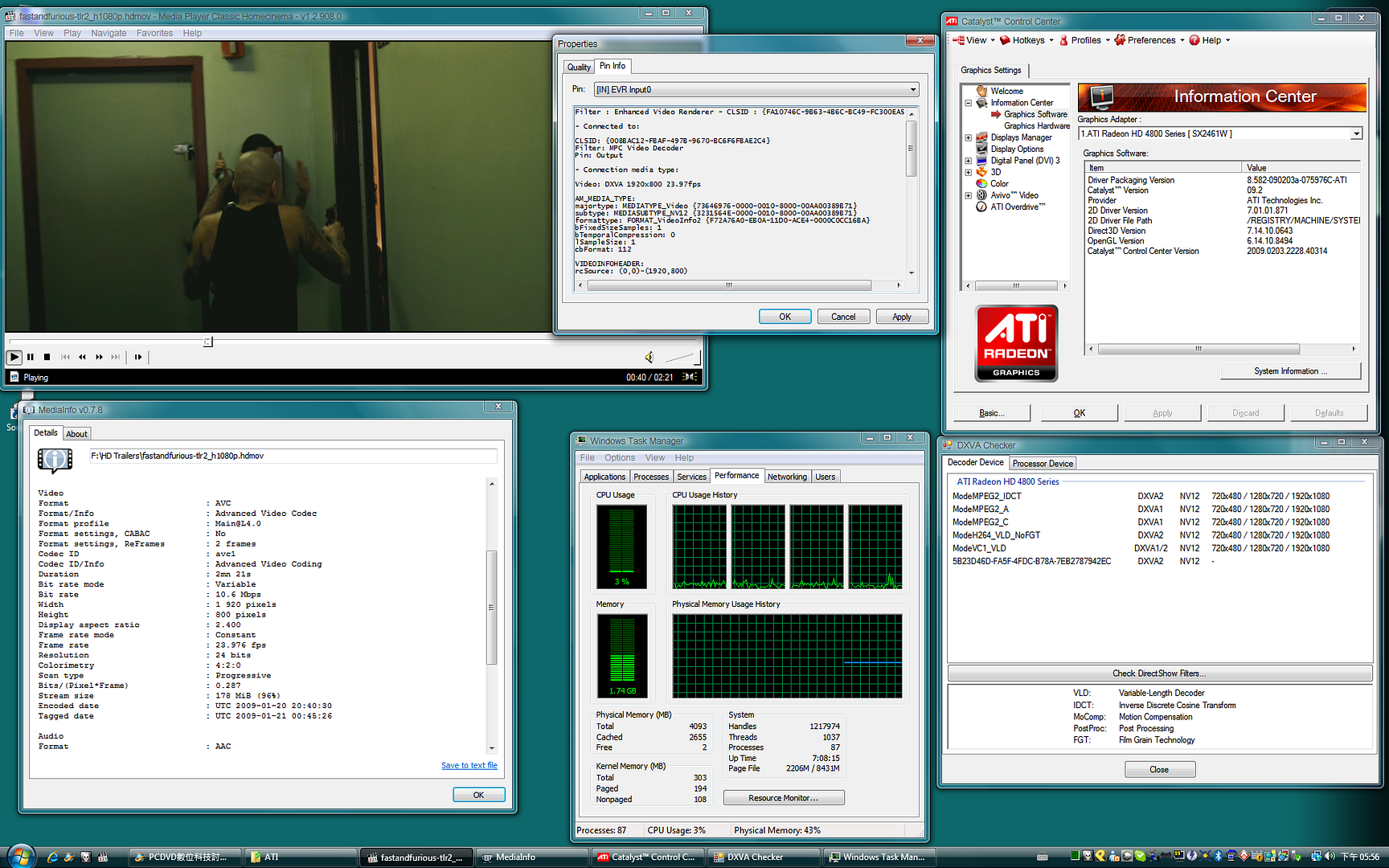Expand the Displays Manager tree node
Viewport: 1389px width, 868px height.
point(968,137)
